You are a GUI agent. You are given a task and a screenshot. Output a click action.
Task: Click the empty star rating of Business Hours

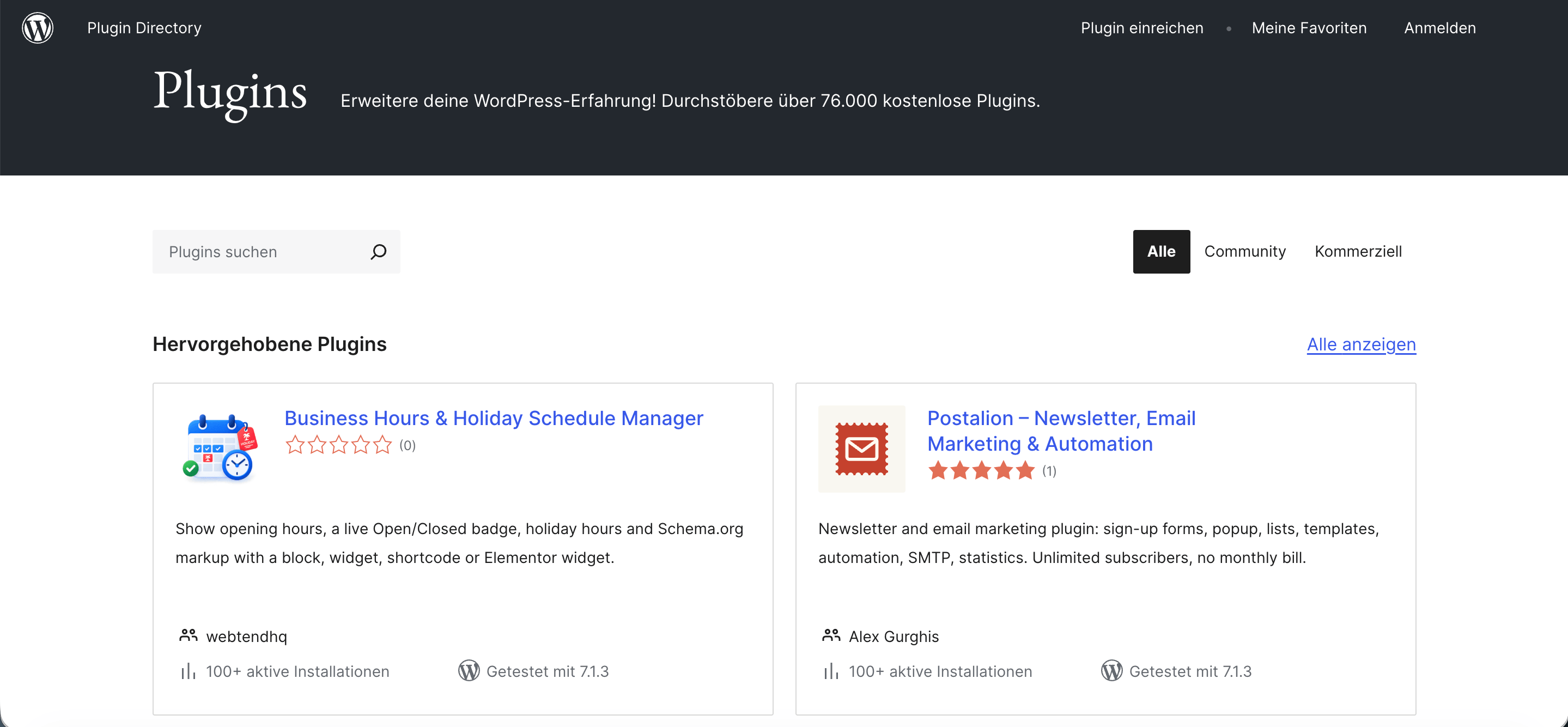pyautogui.click(x=338, y=445)
